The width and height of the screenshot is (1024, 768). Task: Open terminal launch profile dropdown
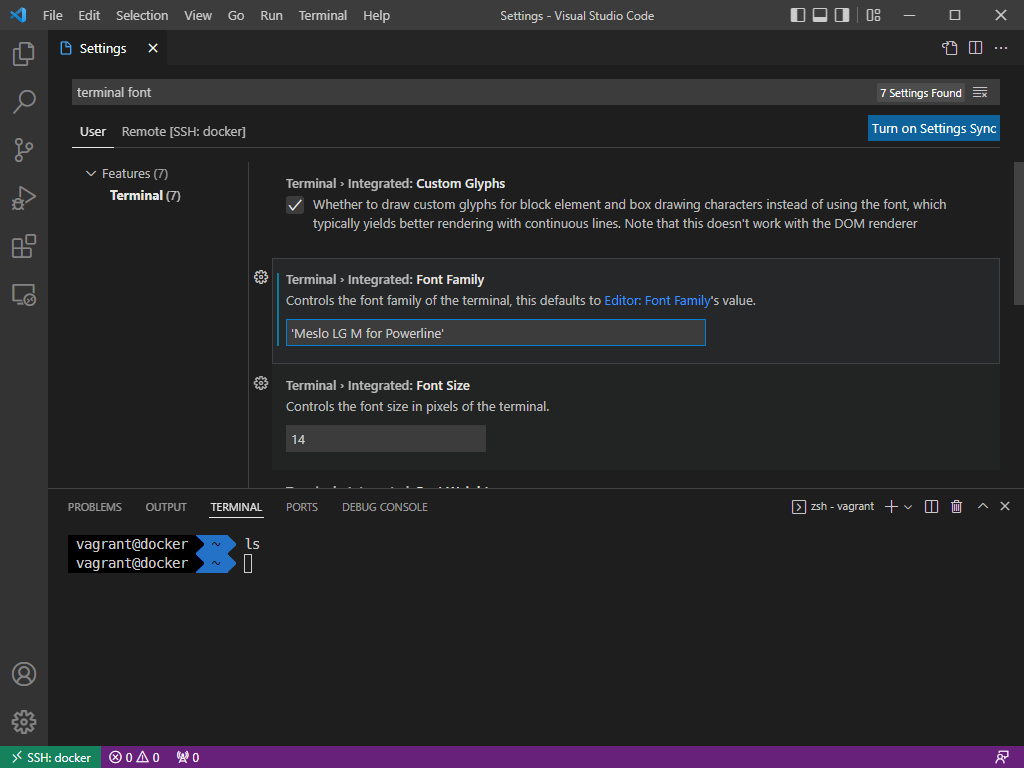pos(908,507)
